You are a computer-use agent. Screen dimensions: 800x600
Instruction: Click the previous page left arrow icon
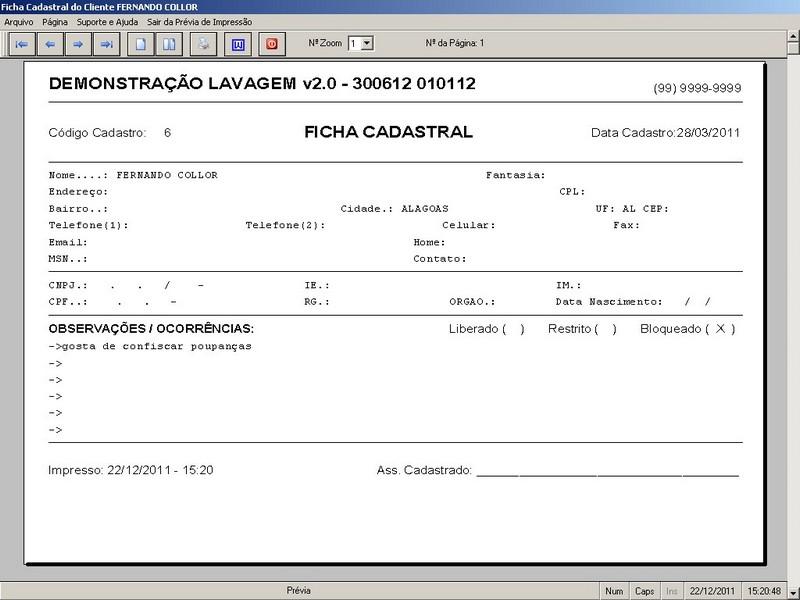pyautogui.click(x=50, y=44)
